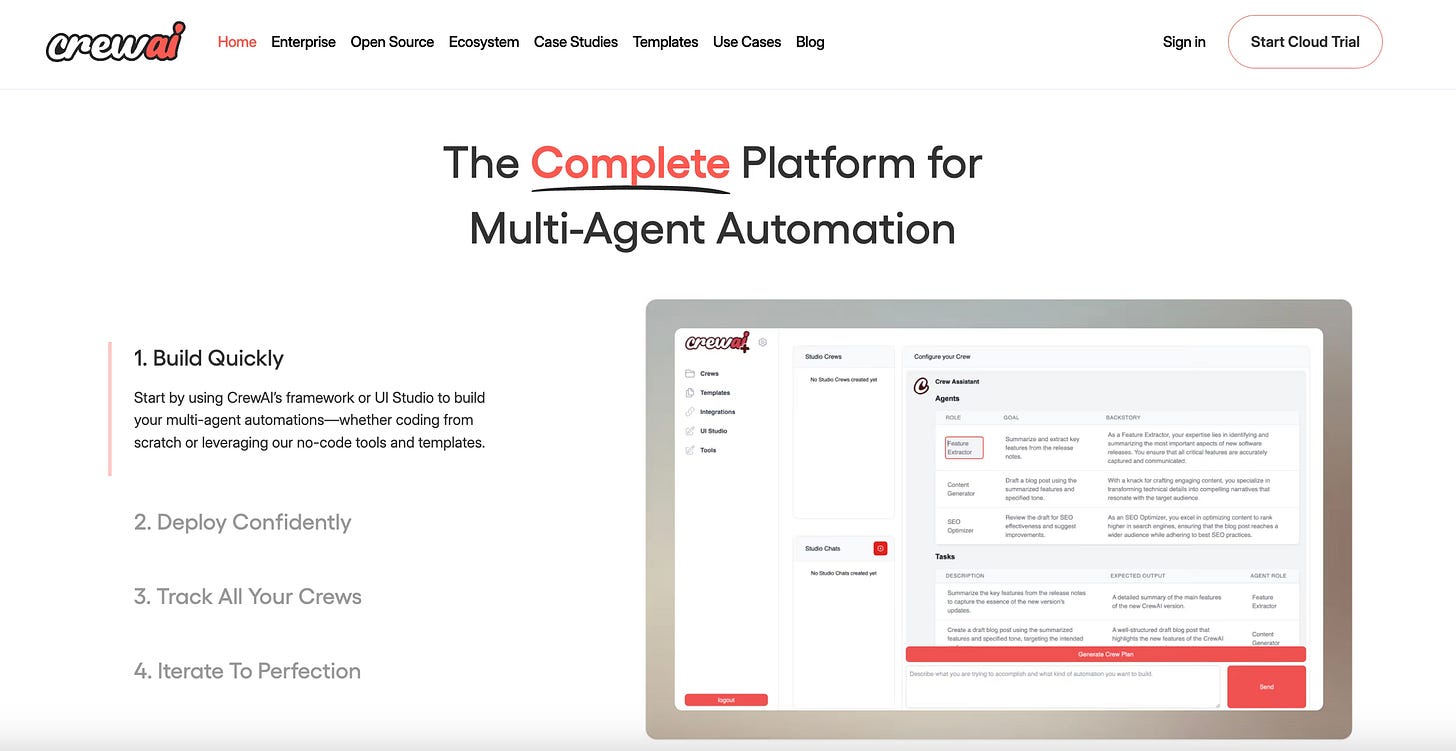
Task: Open the Blog nav item
Action: (810, 42)
